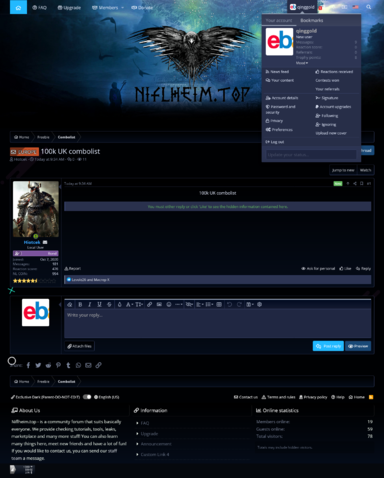
Task: Click the Preview button
Action: point(358,346)
